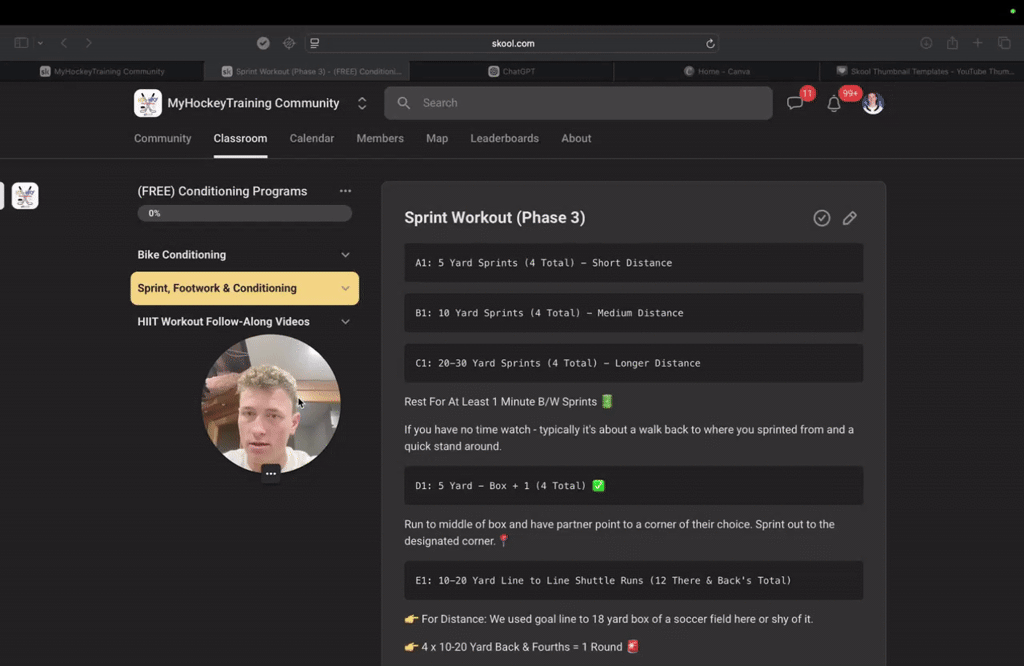Open the Members page

[380, 138]
